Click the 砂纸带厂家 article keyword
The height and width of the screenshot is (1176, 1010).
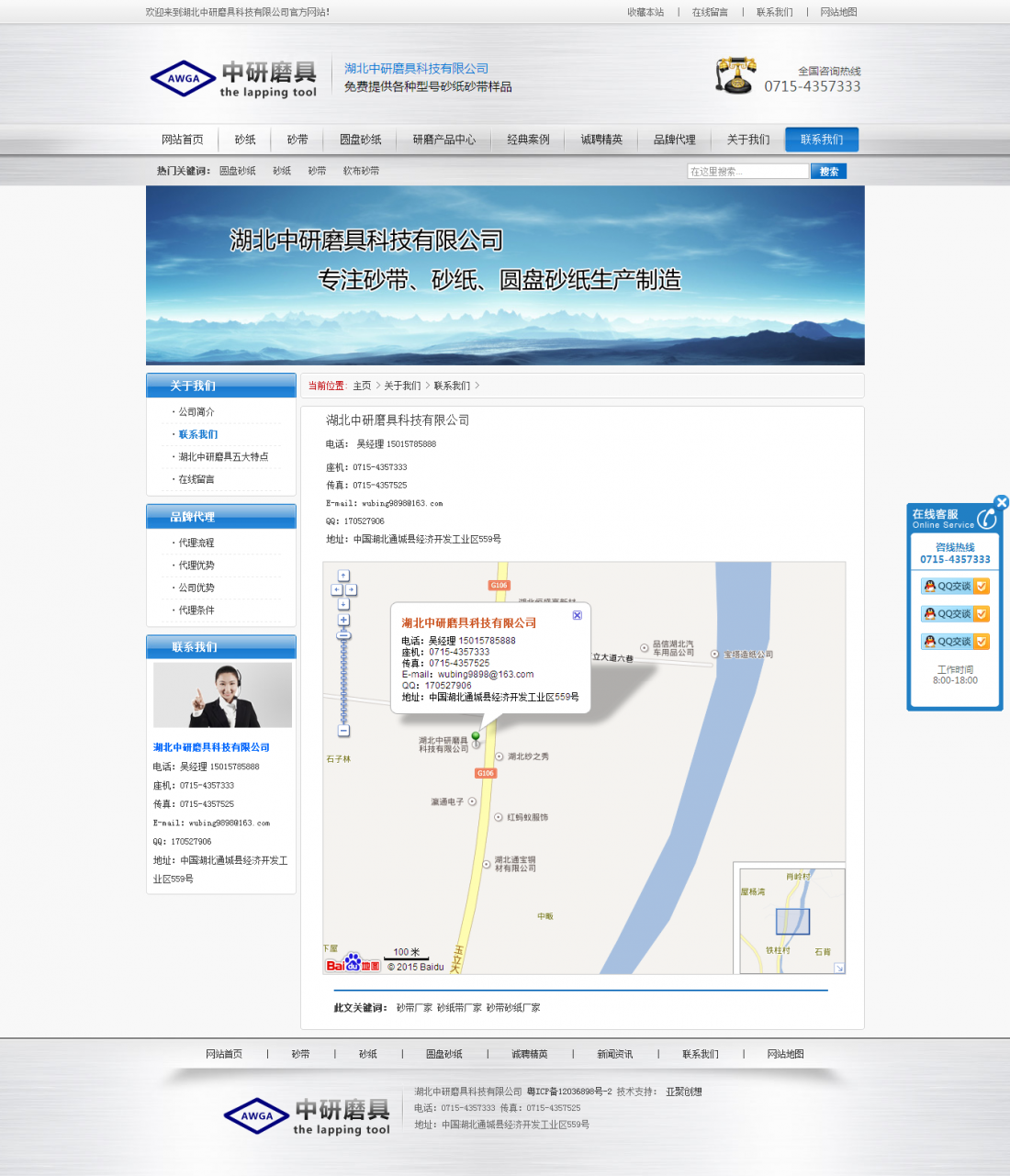pos(459,1008)
